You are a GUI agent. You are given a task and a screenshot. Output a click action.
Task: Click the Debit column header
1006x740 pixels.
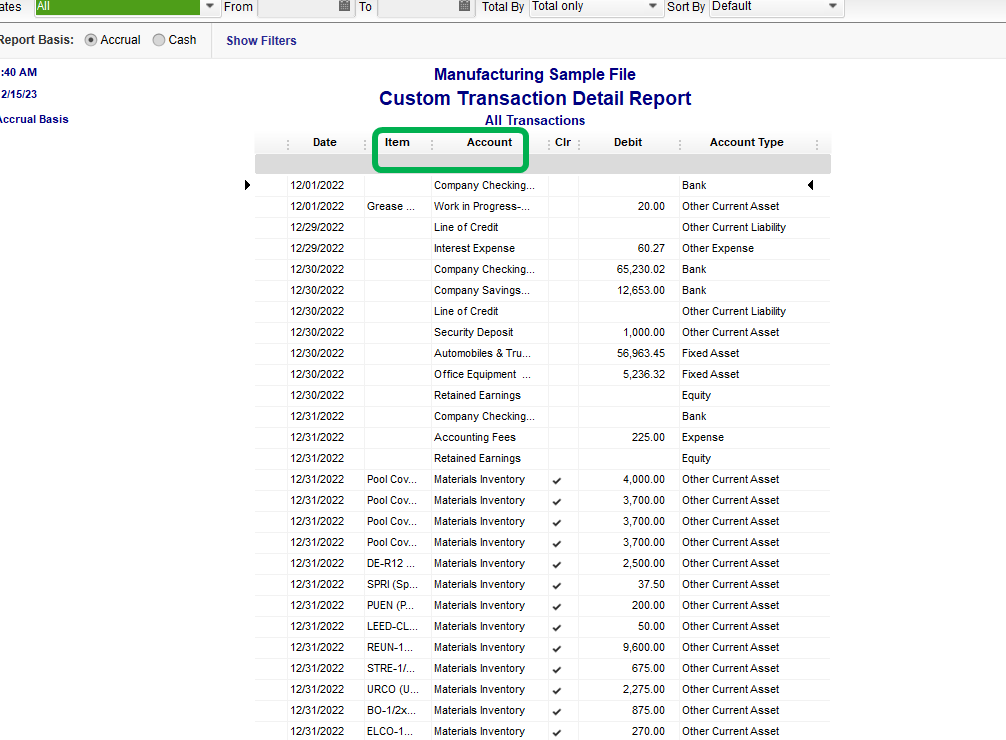coord(628,142)
